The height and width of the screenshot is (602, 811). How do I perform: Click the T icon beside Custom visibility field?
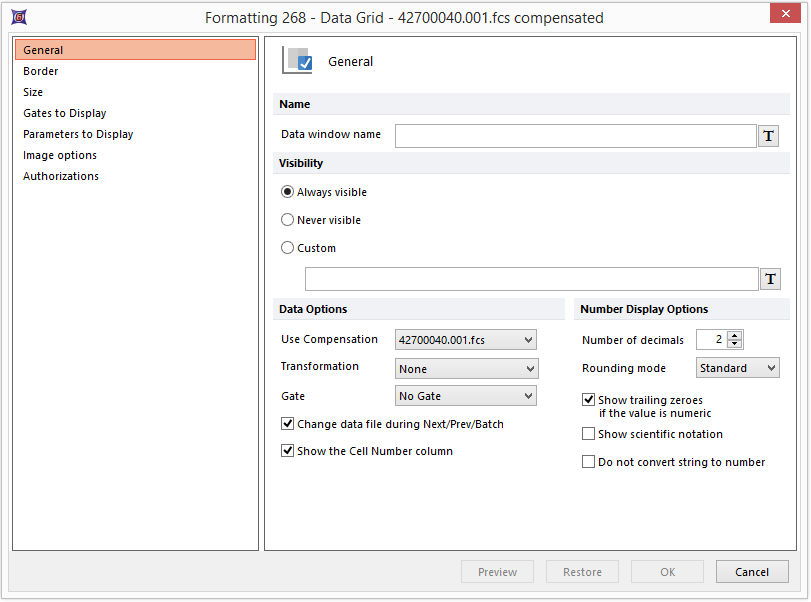[x=770, y=279]
